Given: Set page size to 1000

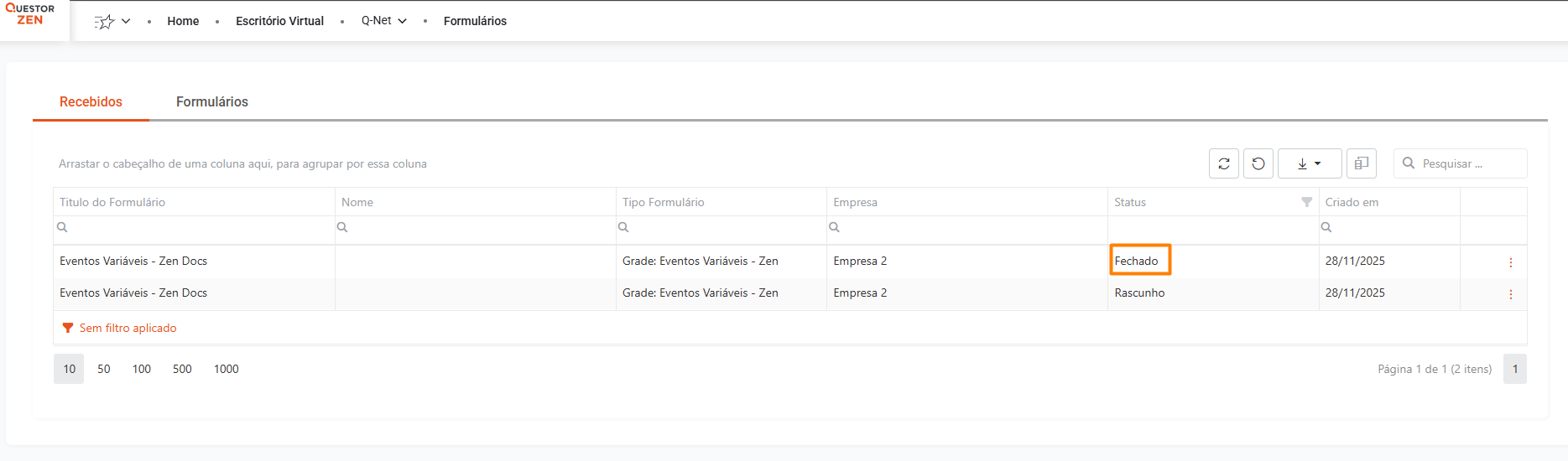Looking at the screenshot, I should click(x=227, y=369).
